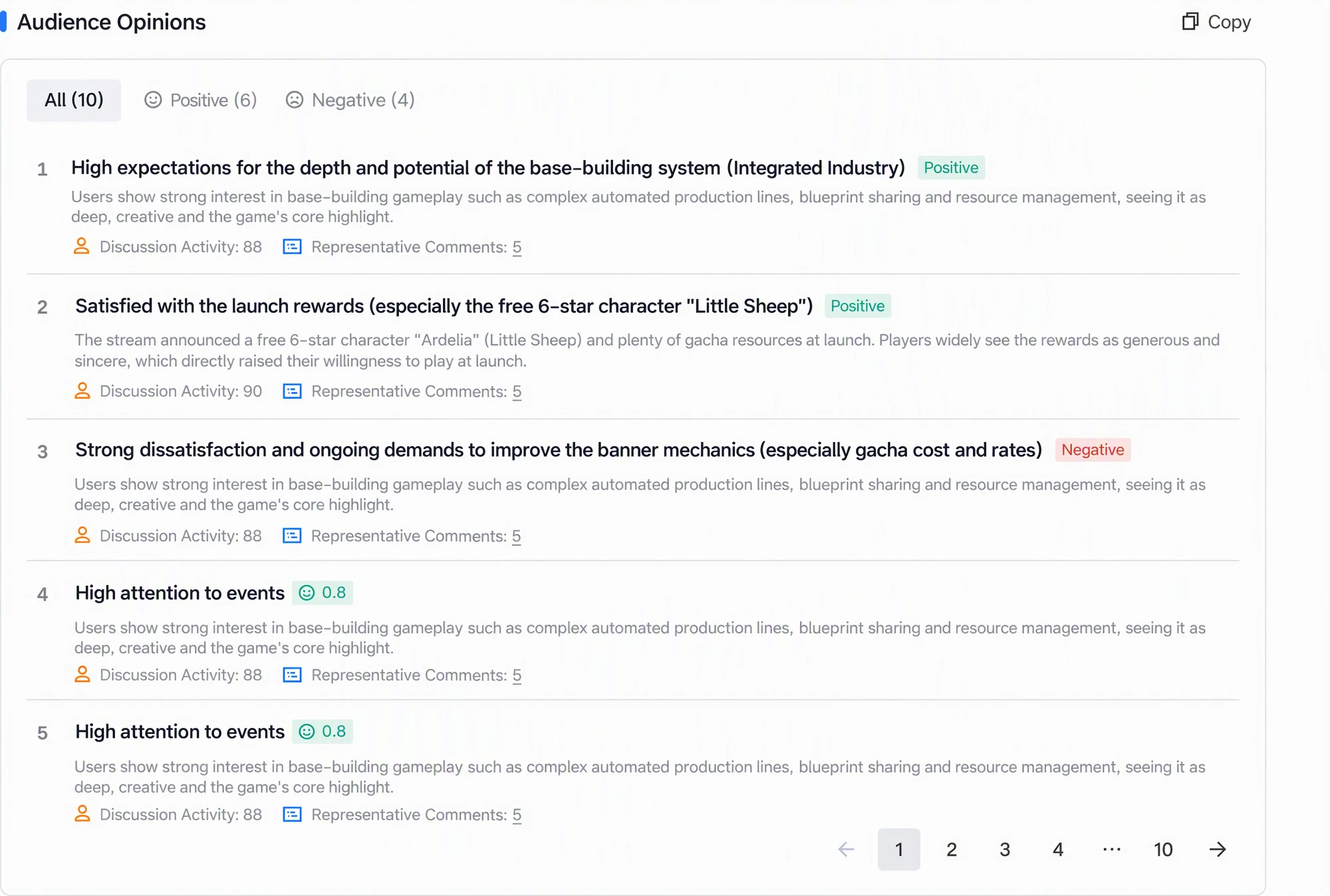1330x896 pixels.
Task: Click person icon beside Discussion Activity: 90
Action: [x=82, y=391]
